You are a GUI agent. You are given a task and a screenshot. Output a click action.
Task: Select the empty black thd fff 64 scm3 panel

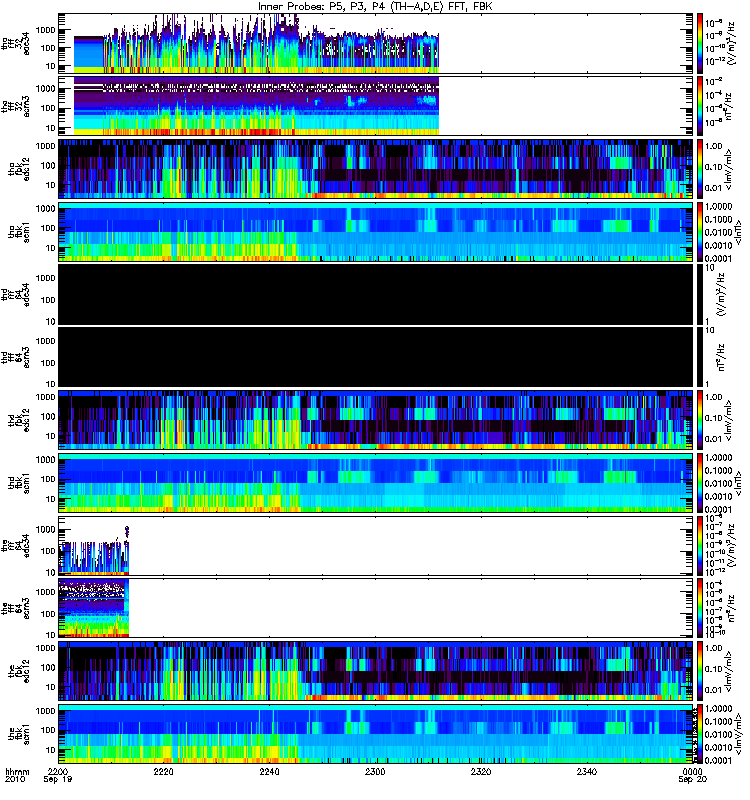point(375,357)
